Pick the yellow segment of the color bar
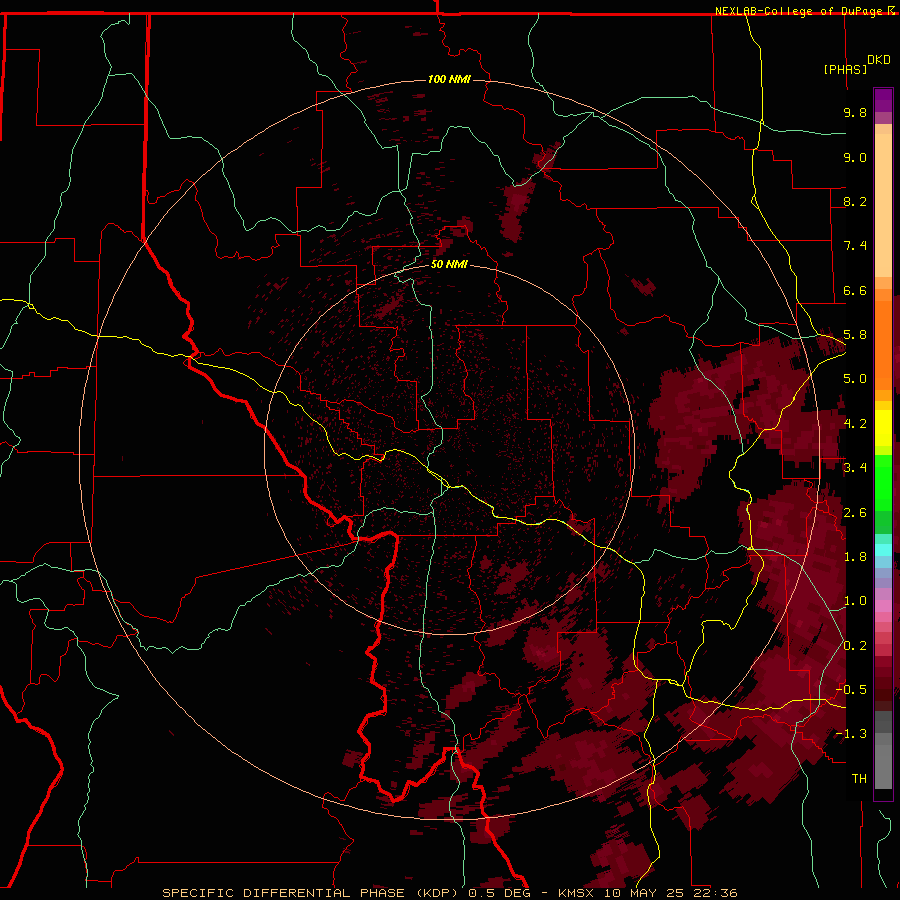The height and width of the screenshot is (900, 900). (x=883, y=428)
